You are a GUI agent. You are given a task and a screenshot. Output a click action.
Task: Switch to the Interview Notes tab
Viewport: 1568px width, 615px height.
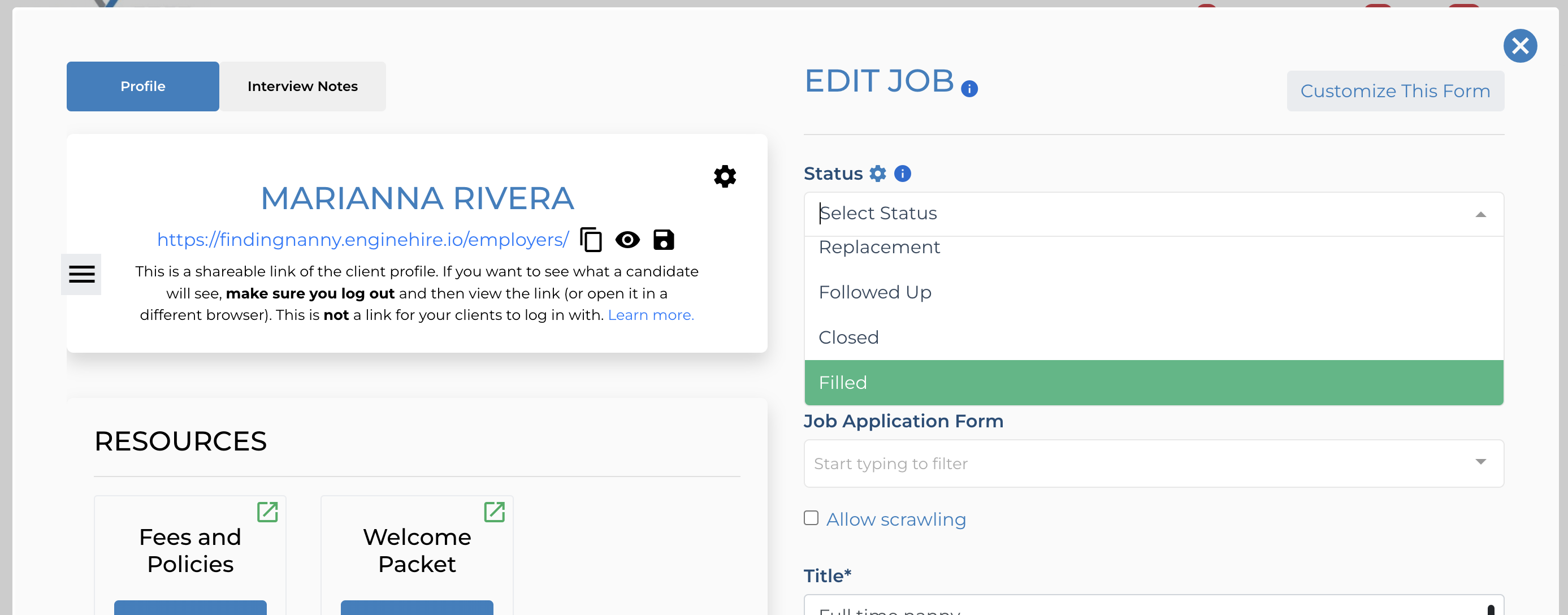tap(302, 86)
